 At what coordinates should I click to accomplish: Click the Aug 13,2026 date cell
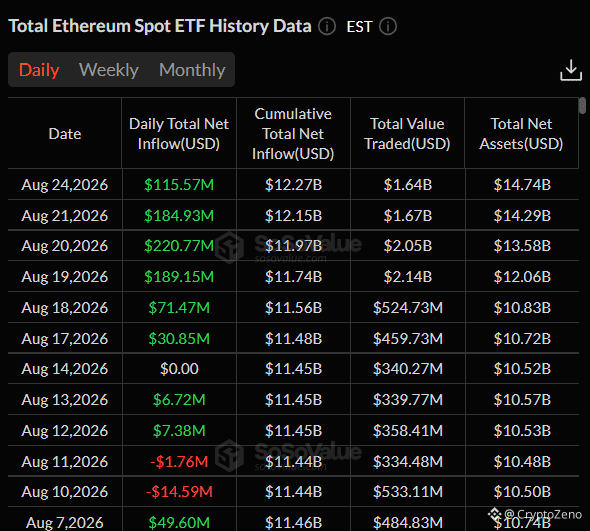[65, 400]
